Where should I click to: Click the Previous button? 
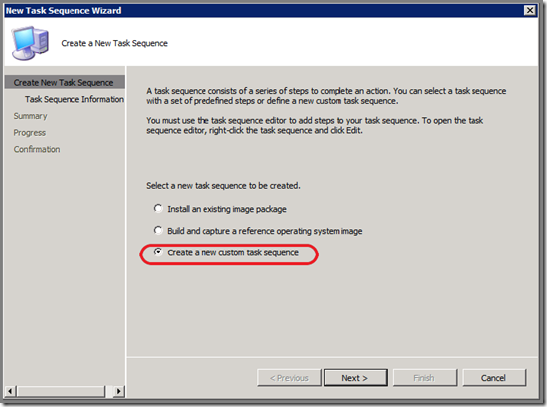click(289, 378)
